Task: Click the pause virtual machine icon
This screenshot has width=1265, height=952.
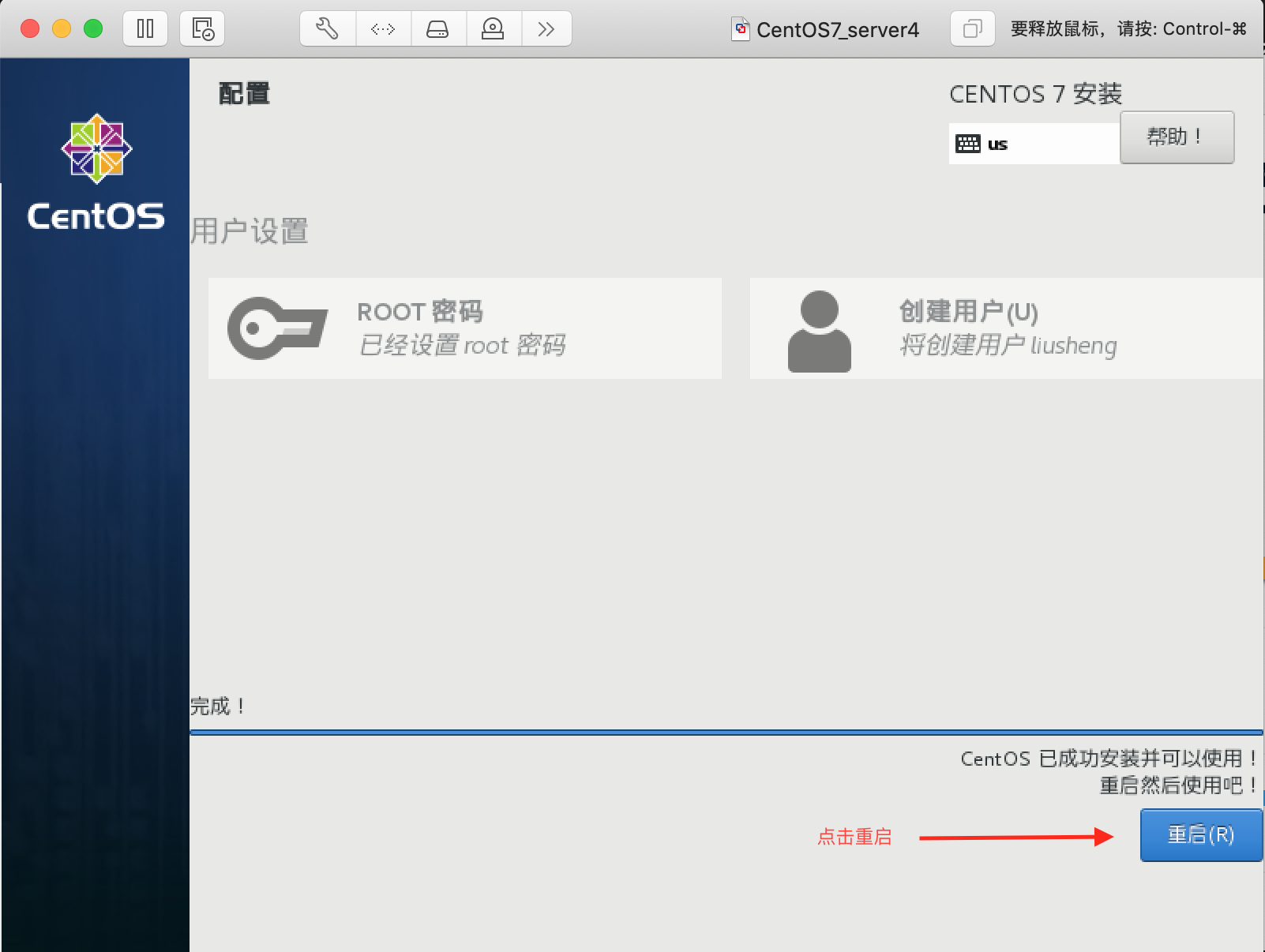Action: coord(145,29)
